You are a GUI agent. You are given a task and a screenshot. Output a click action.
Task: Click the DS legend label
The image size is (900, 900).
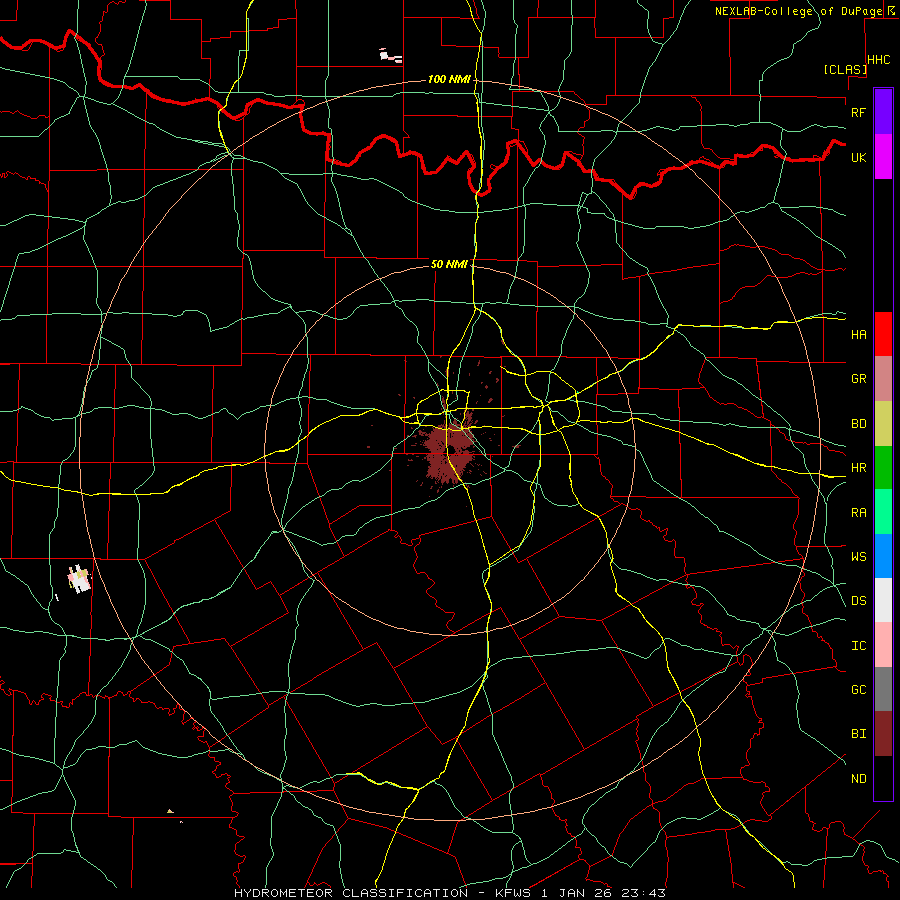[x=859, y=601]
